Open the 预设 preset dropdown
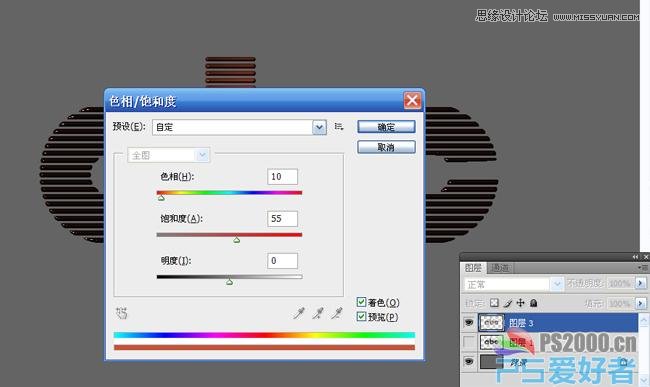Image resolution: width=650 pixels, height=387 pixels. 319,127
